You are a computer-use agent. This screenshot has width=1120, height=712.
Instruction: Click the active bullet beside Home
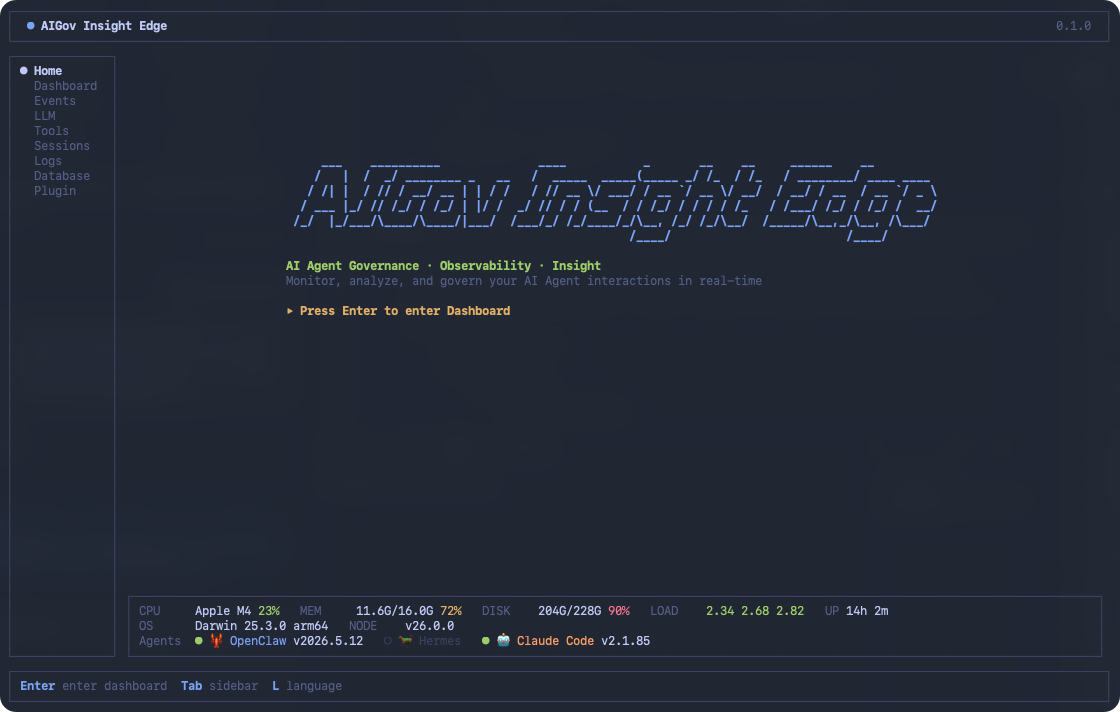pyautogui.click(x=24, y=71)
